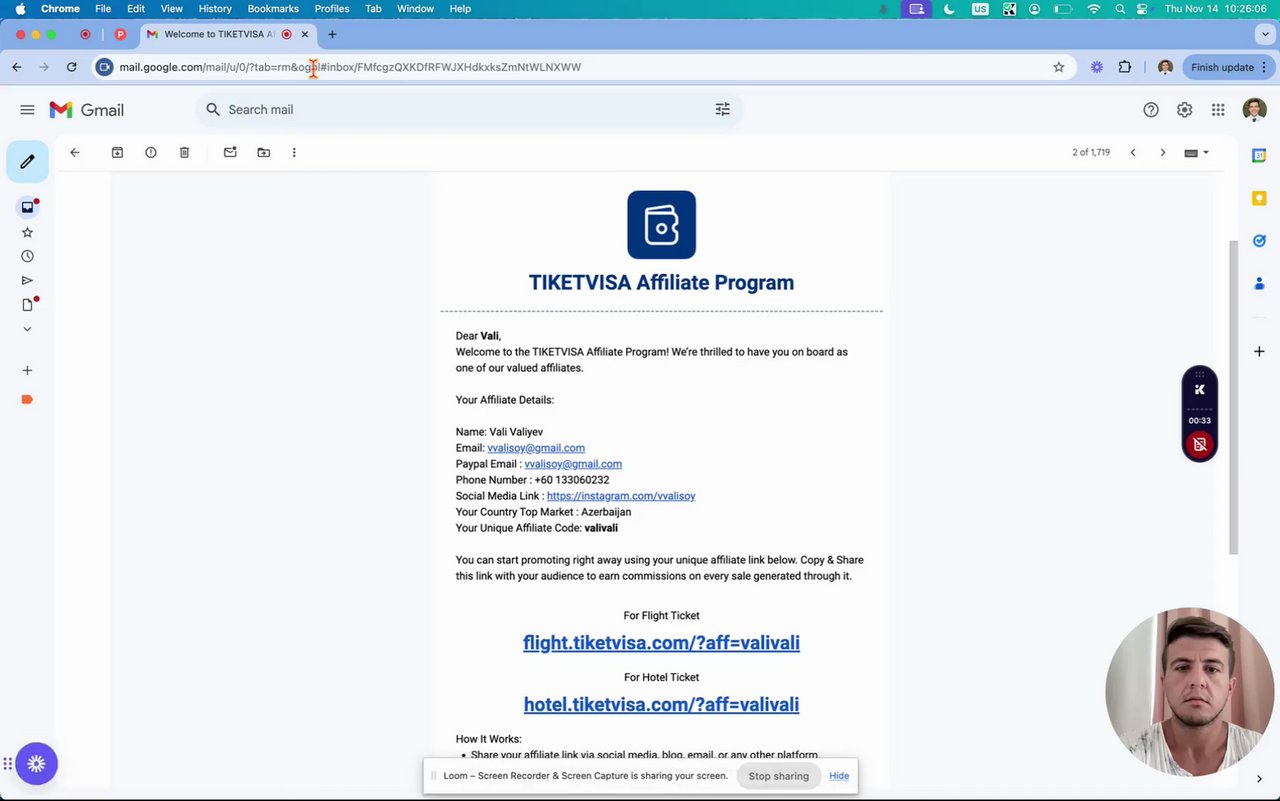The width and height of the screenshot is (1280, 801).
Task: Open the Profiles menu
Action: coord(332,8)
